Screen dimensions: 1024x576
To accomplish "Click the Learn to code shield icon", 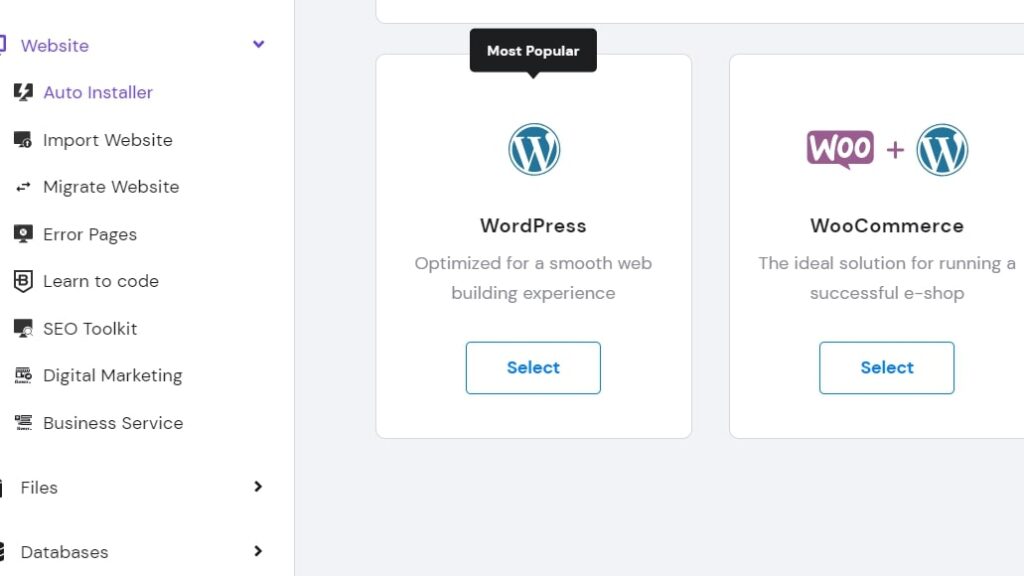I will (x=23, y=281).
